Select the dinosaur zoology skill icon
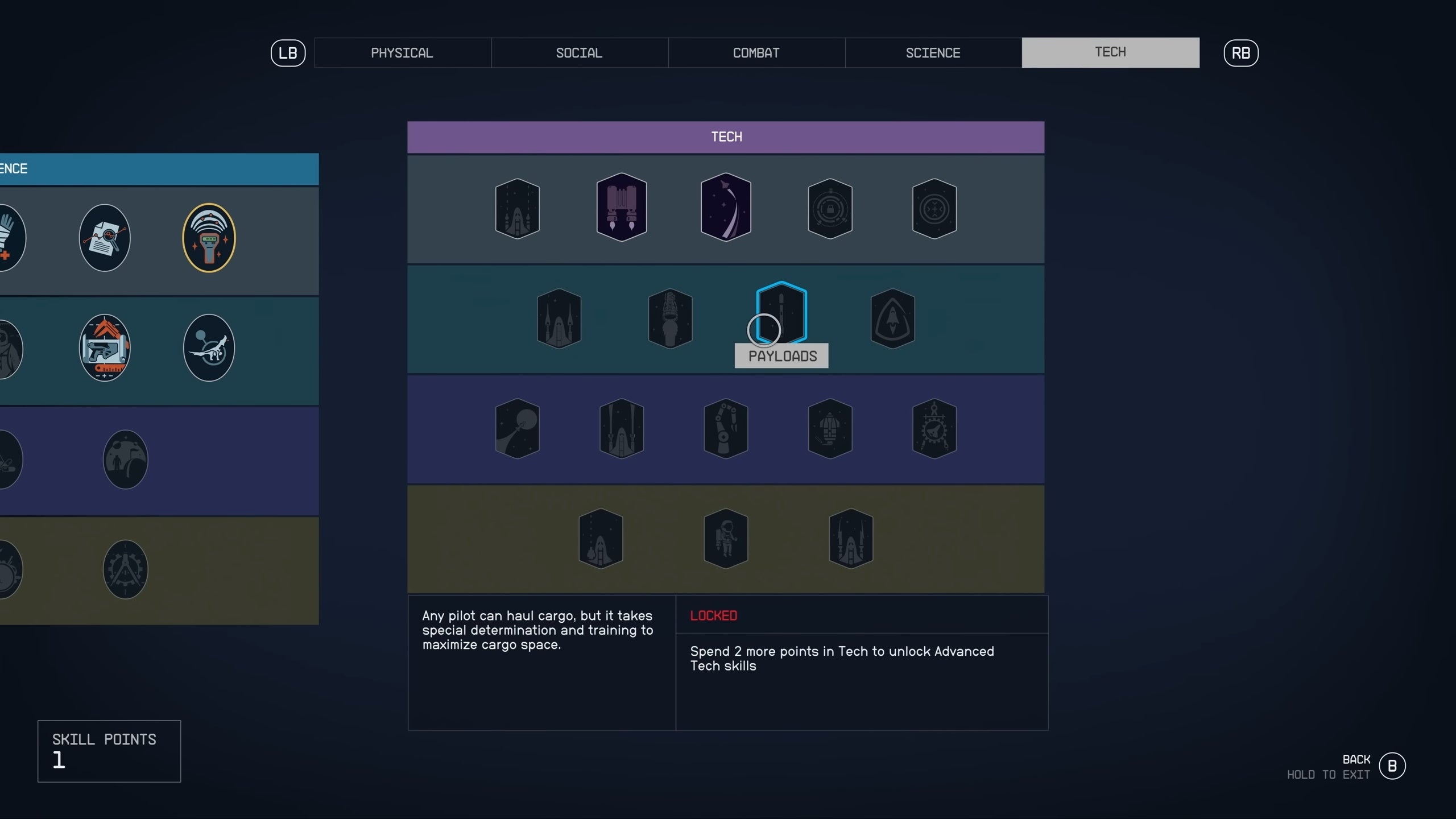This screenshot has width=1456, height=819. click(x=209, y=349)
